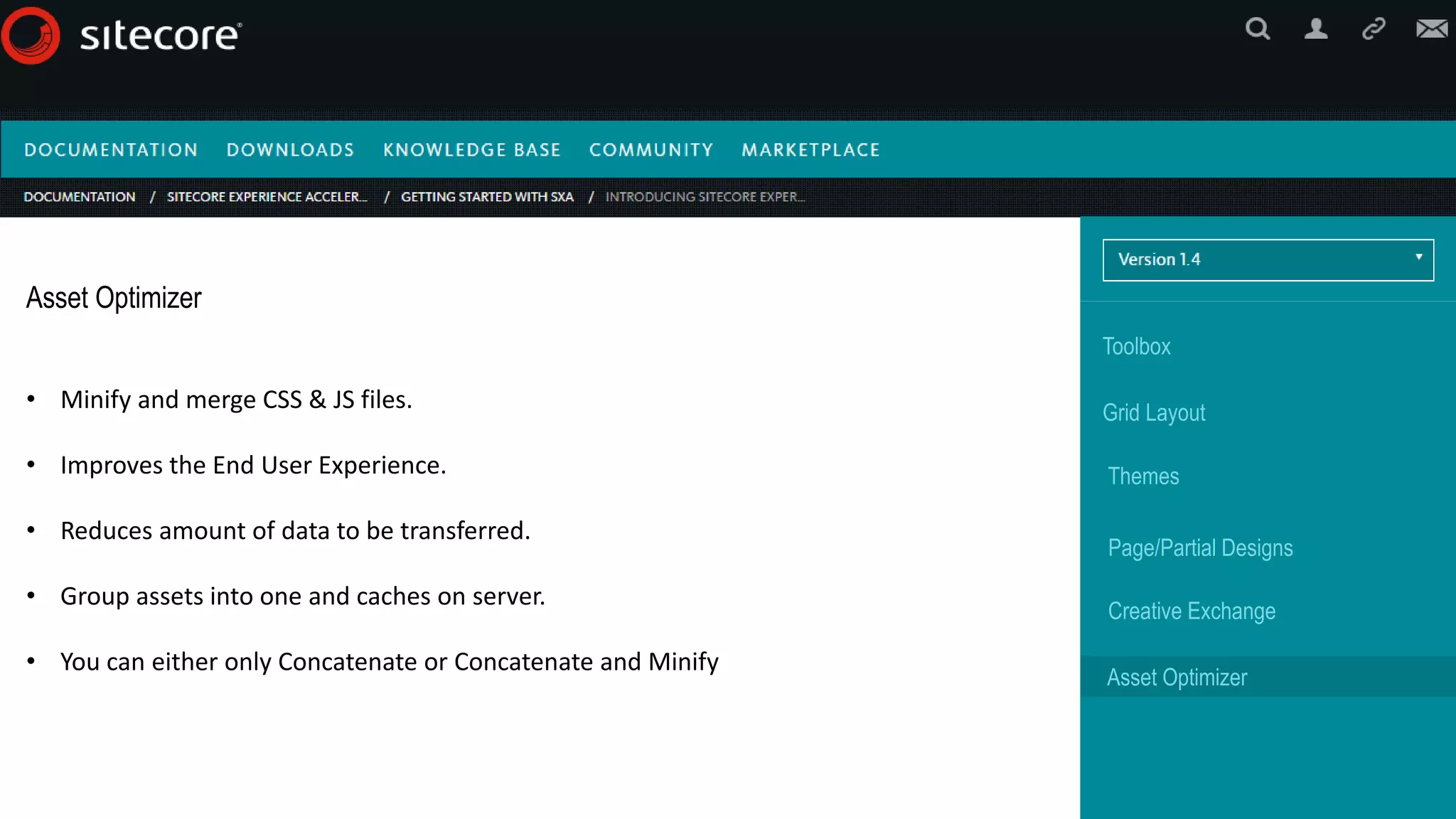Open the user profile icon
Image resolution: width=1456 pixels, height=819 pixels.
[x=1315, y=29]
